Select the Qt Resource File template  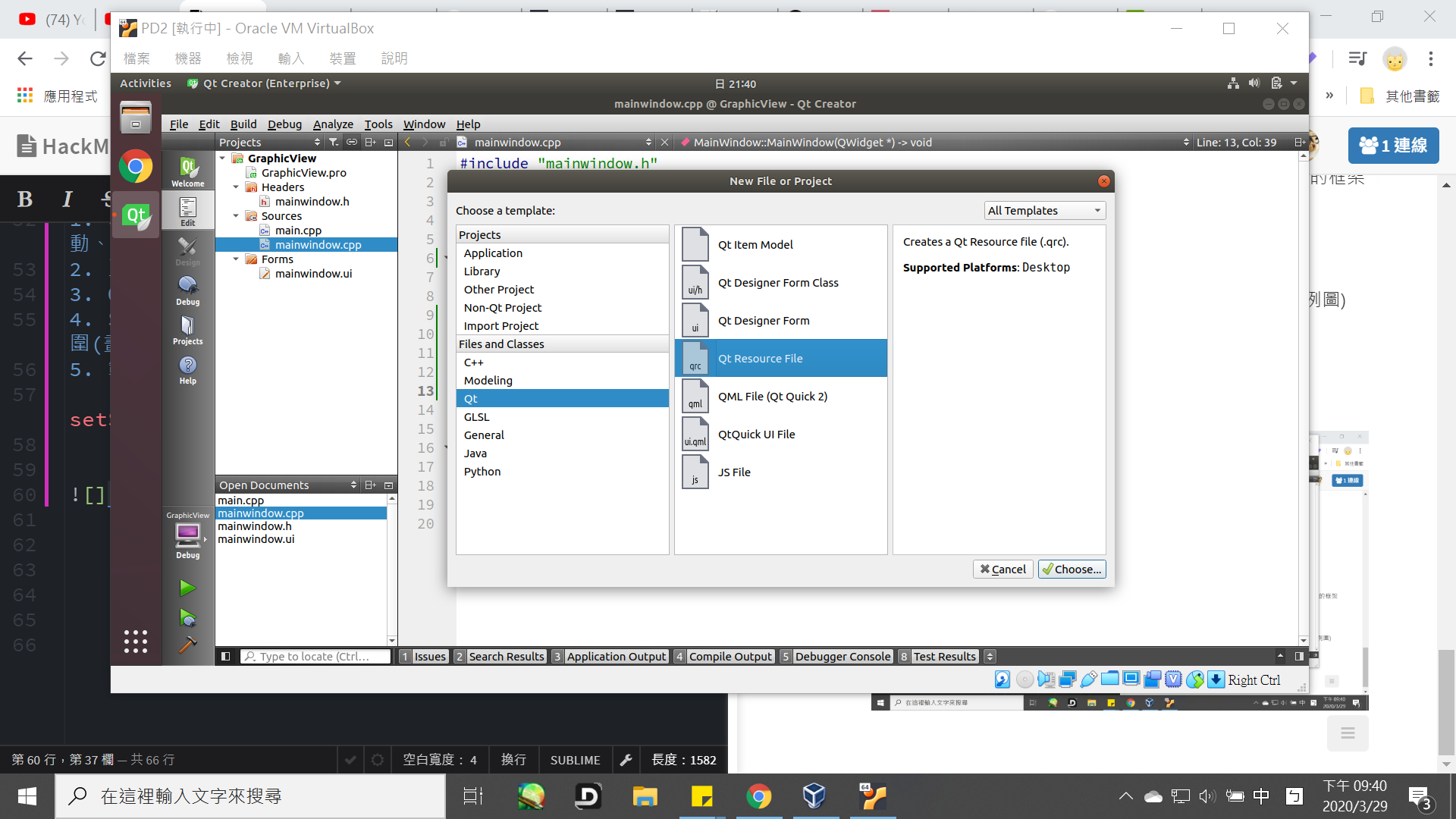pos(780,358)
